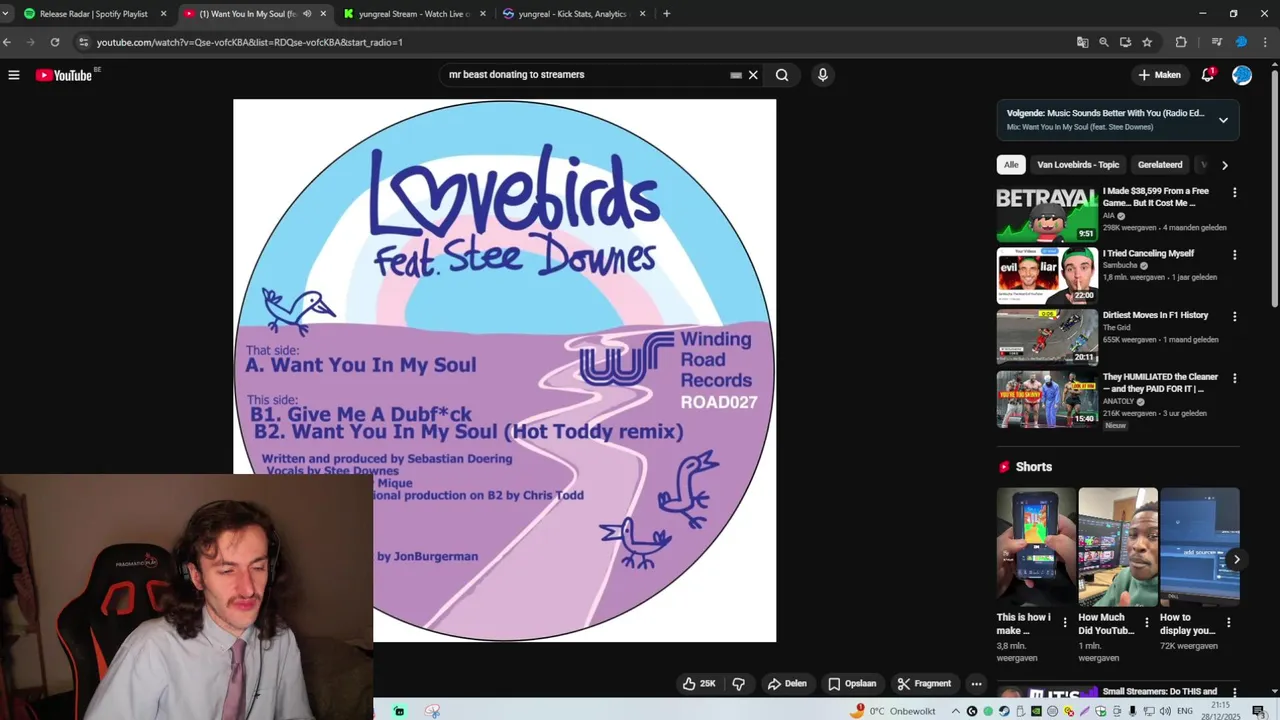Reload the page in browser

[55, 42]
